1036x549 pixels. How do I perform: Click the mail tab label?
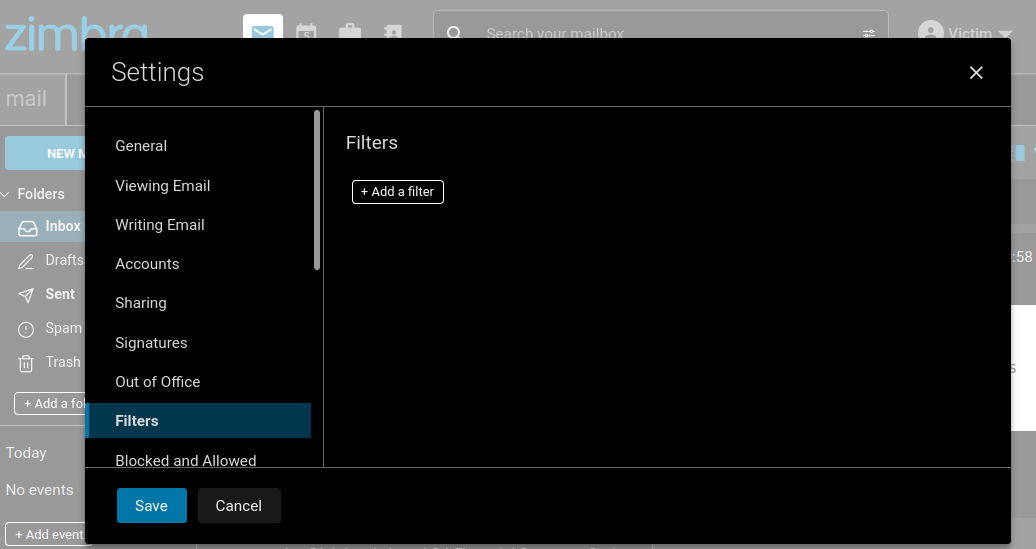point(26,99)
